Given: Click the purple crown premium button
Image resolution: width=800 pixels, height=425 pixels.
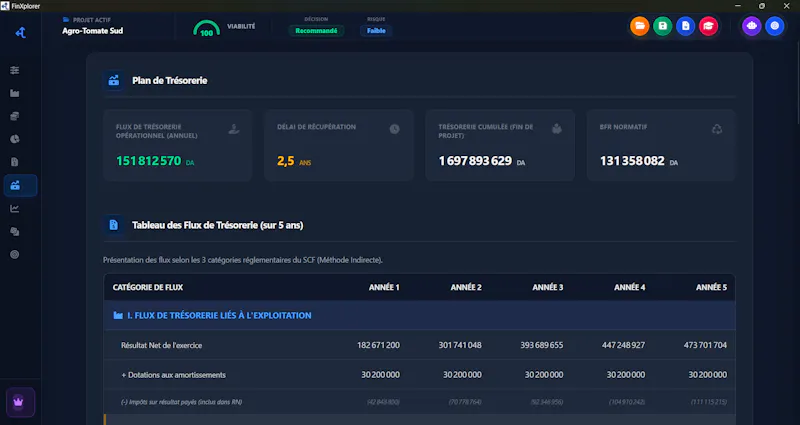Looking at the screenshot, I should click(x=20, y=402).
